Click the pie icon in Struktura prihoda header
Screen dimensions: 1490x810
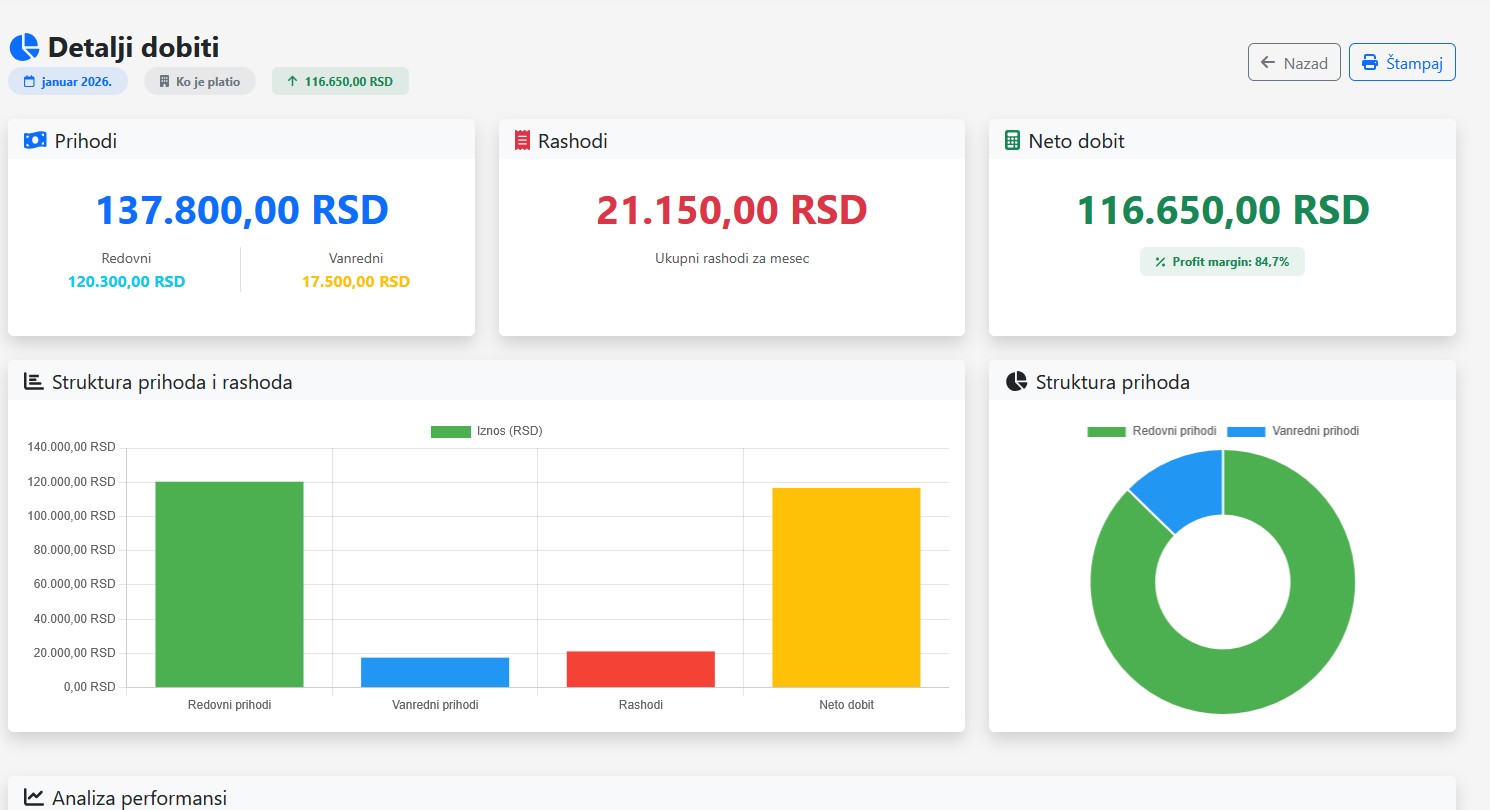[x=1017, y=381]
